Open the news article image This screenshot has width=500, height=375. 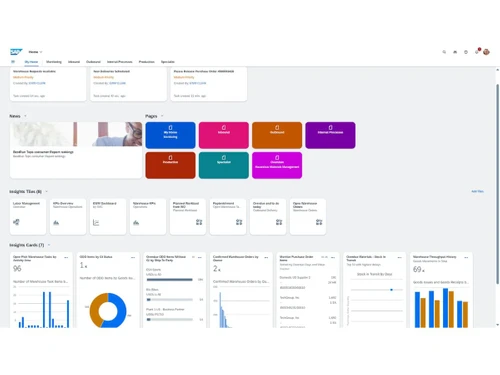tap(76, 134)
